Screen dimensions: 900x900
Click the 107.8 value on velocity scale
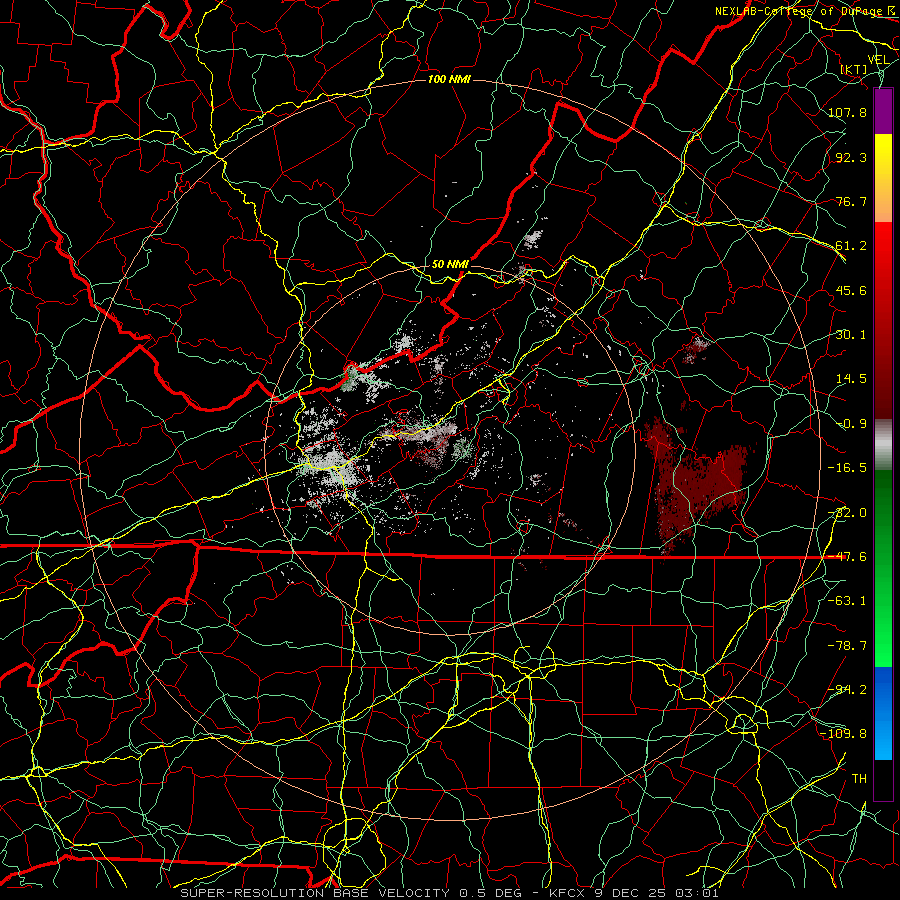(x=847, y=112)
